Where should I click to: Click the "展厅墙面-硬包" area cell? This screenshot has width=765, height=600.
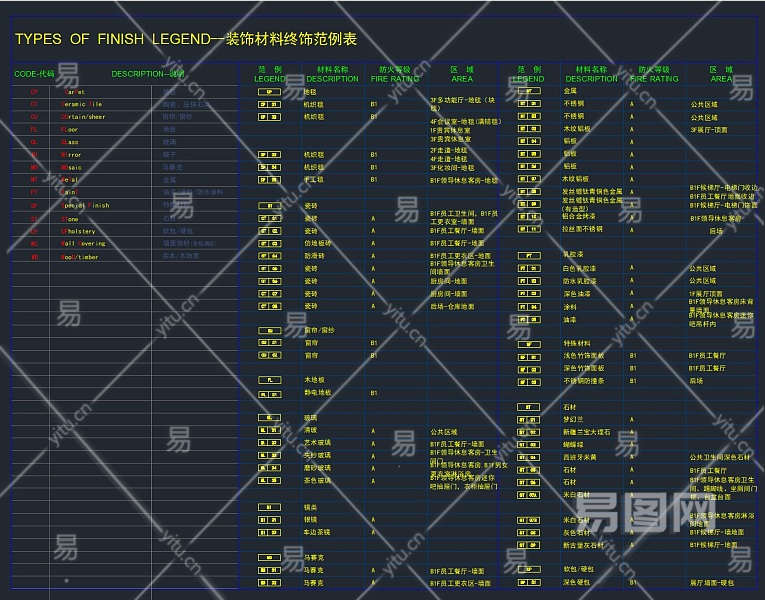(x=712, y=582)
